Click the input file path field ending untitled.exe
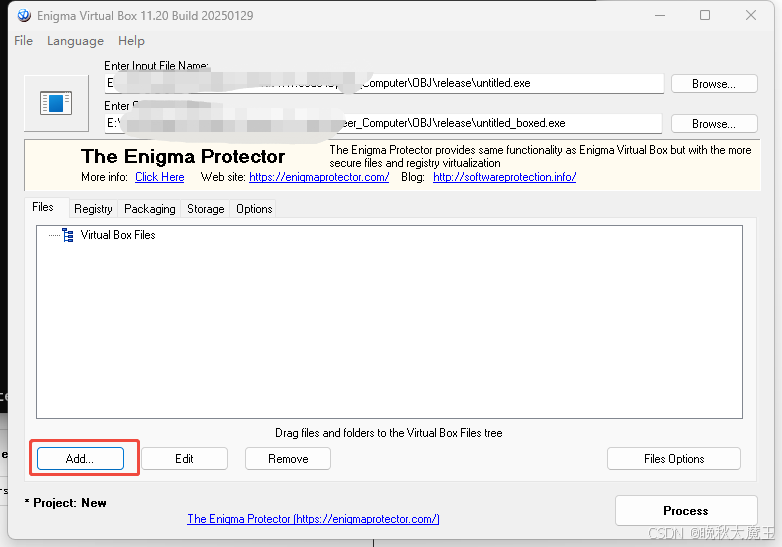This screenshot has height=547, width=782. (x=384, y=83)
